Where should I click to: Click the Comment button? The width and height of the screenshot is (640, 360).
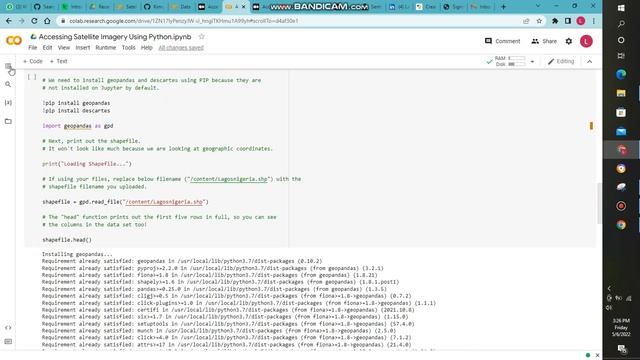pyautogui.click(x=502, y=41)
